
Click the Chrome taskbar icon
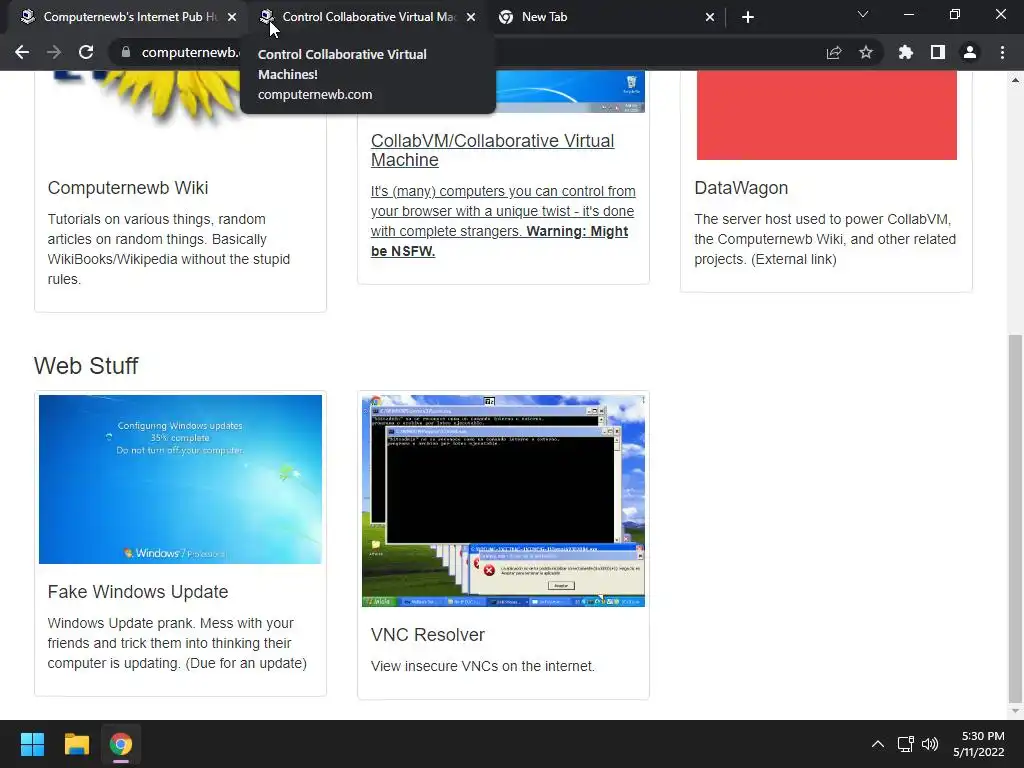coord(121,744)
